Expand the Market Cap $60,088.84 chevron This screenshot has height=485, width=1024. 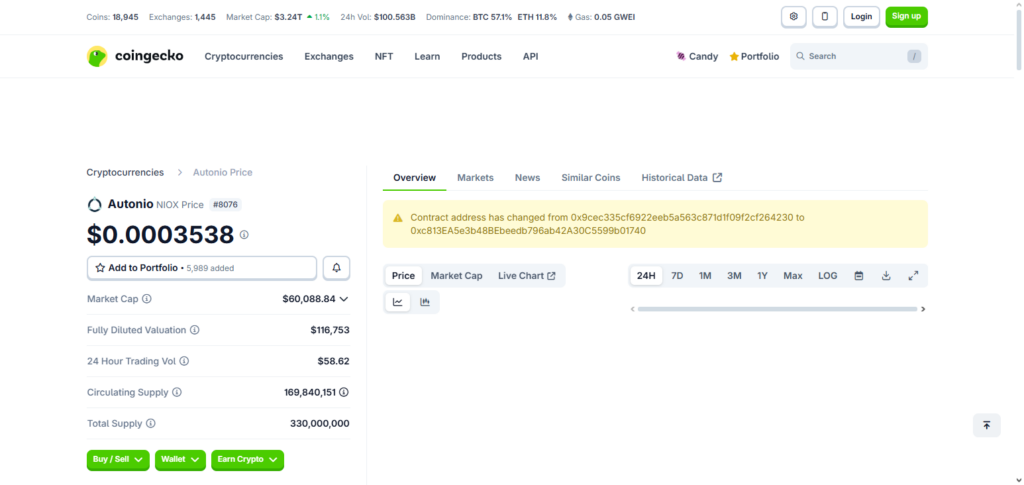point(344,299)
